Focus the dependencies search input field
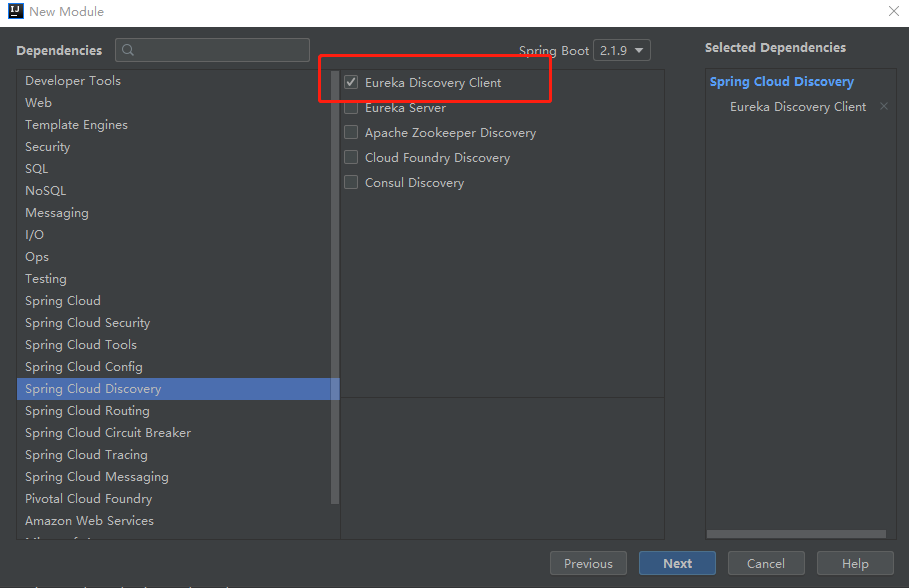 coord(222,51)
